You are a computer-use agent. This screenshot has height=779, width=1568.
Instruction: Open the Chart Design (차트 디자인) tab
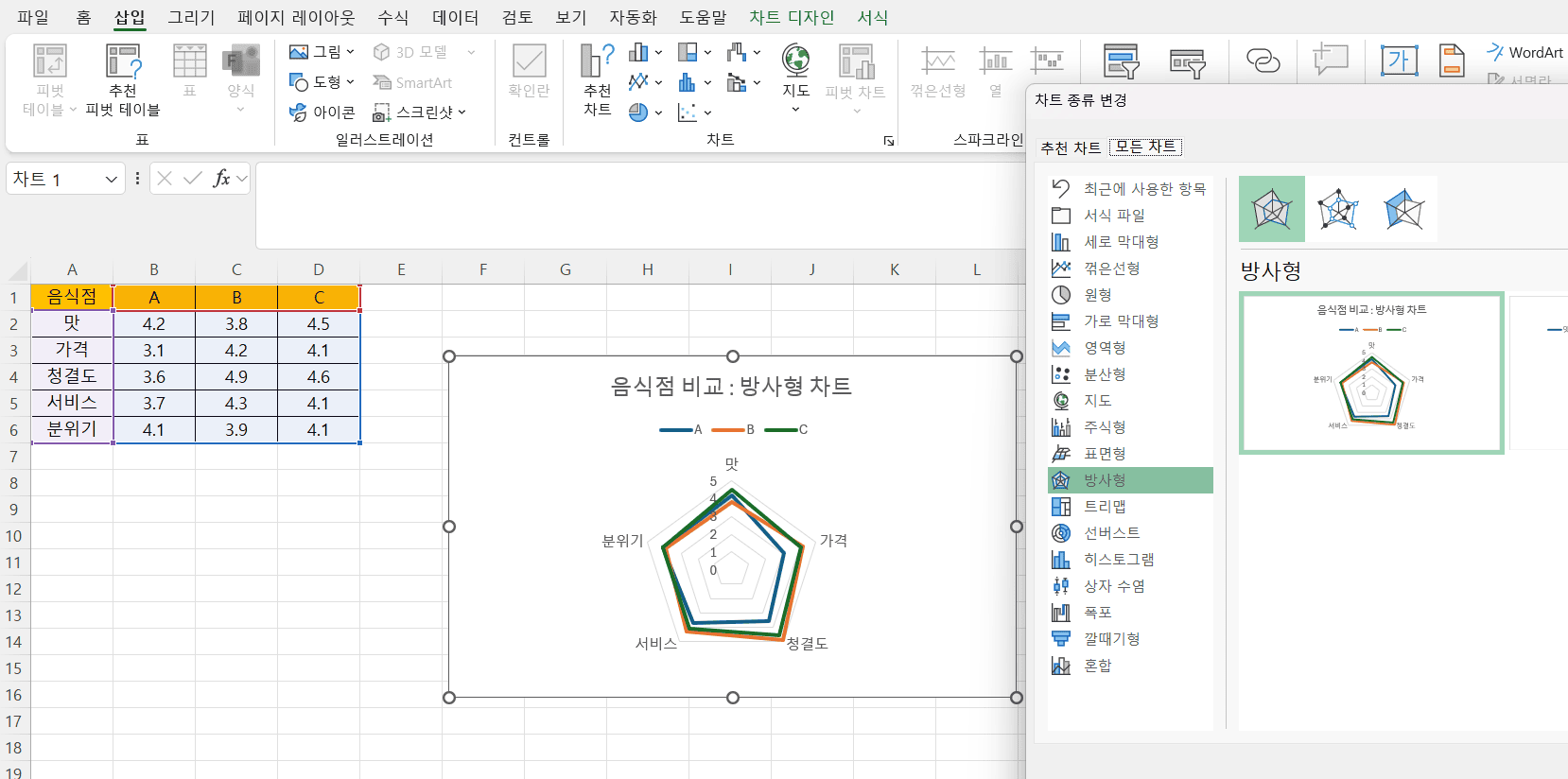point(792,17)
